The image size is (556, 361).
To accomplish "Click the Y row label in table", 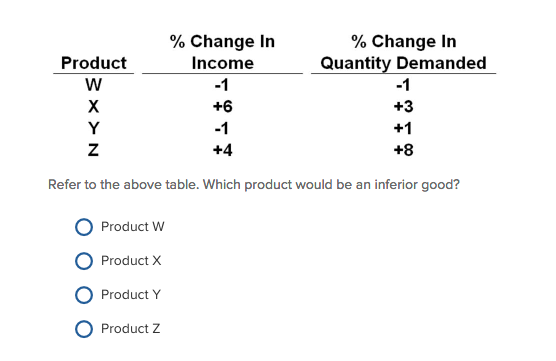I will [94, 128].
